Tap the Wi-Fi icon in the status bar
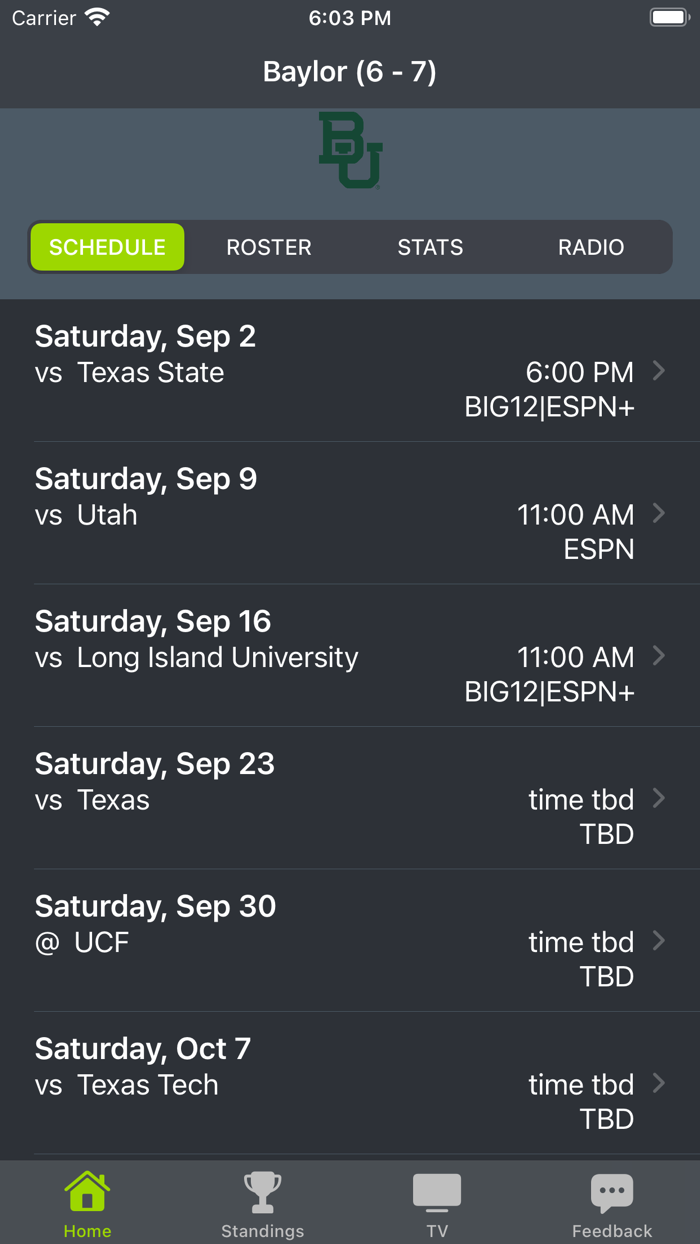Screen dimensions: 700x1244 click(95, 17)
